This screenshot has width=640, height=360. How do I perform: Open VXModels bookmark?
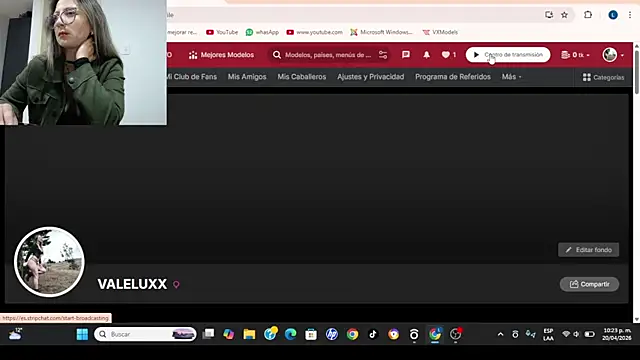[440, 32]
